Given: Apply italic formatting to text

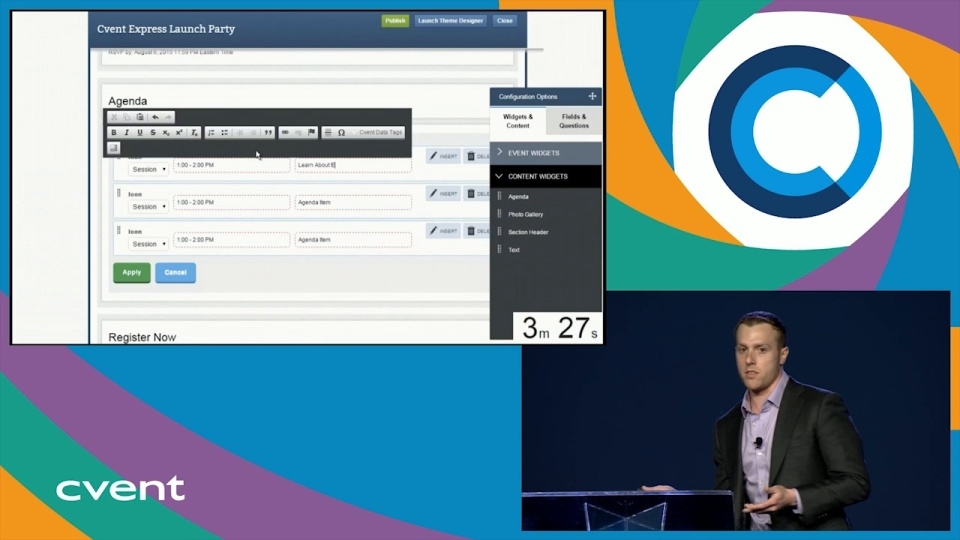Looking at the screenshot, I should [x=126, y=132].
